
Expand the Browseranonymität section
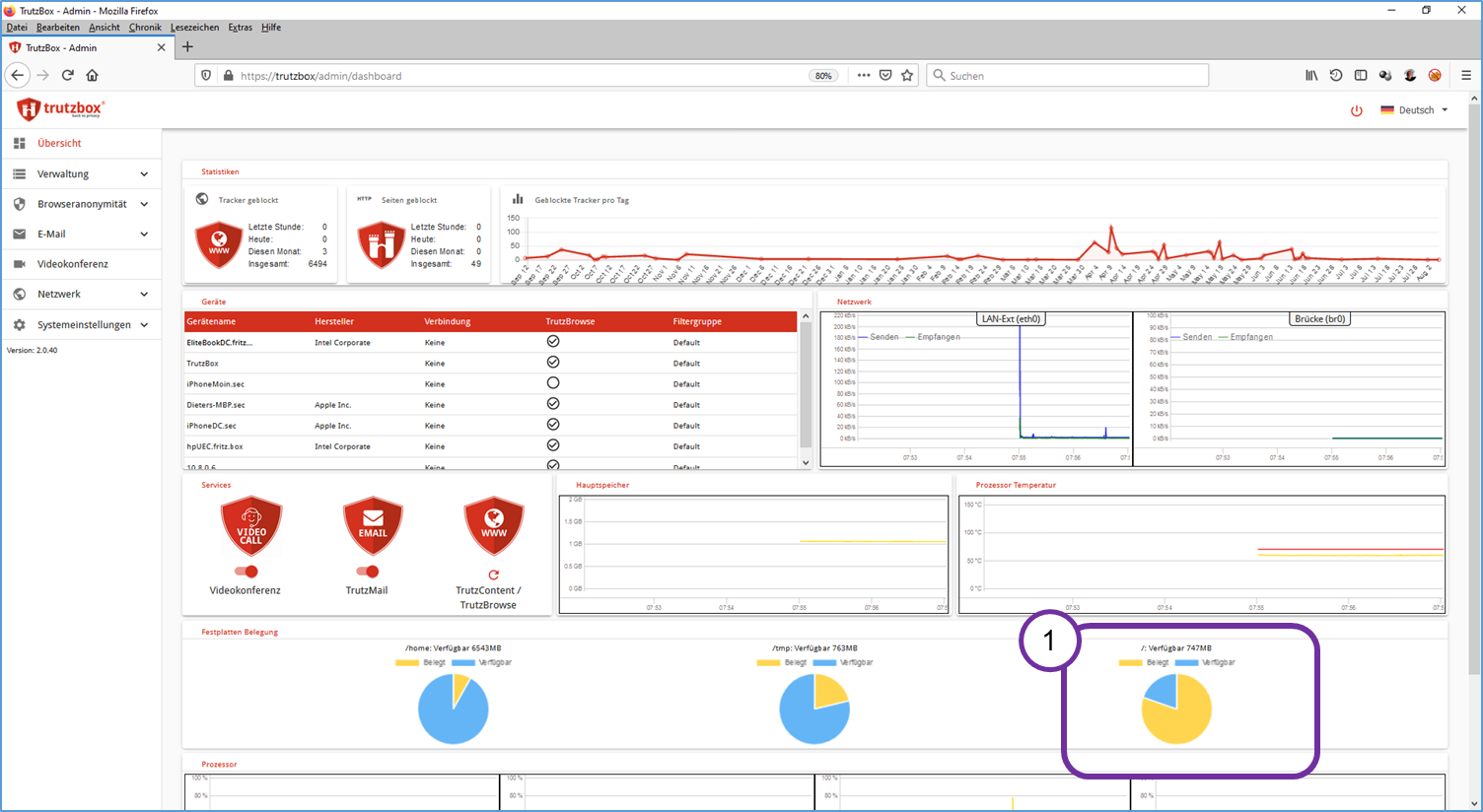coord(81,204)
